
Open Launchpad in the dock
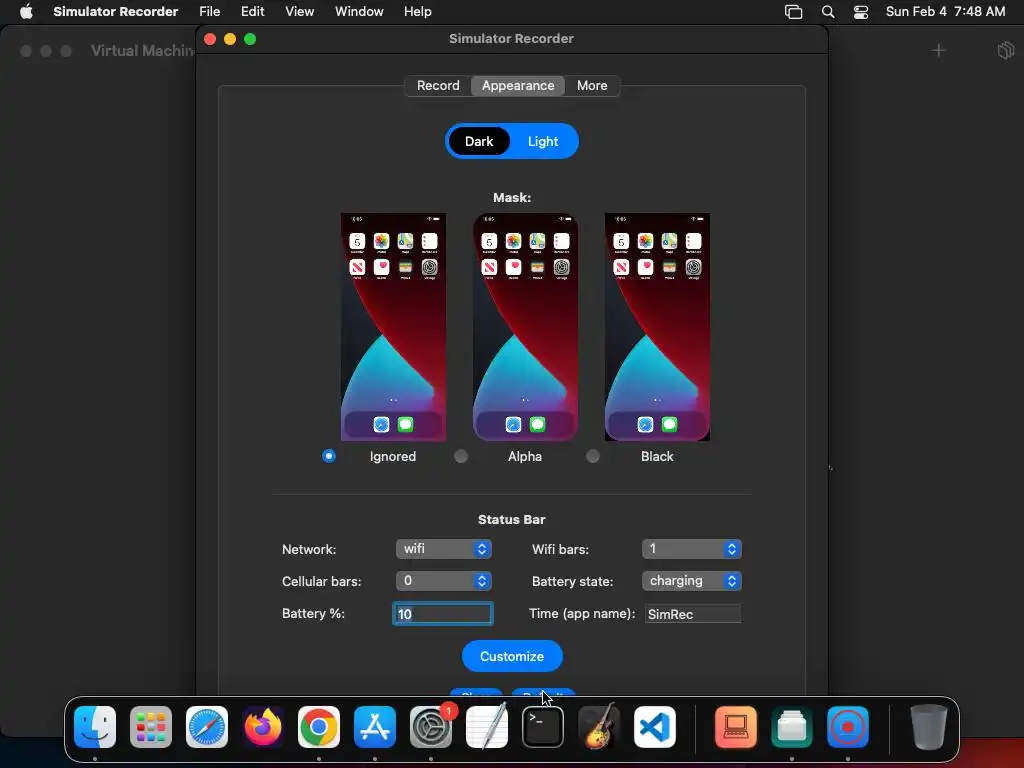tap(151, 727)
